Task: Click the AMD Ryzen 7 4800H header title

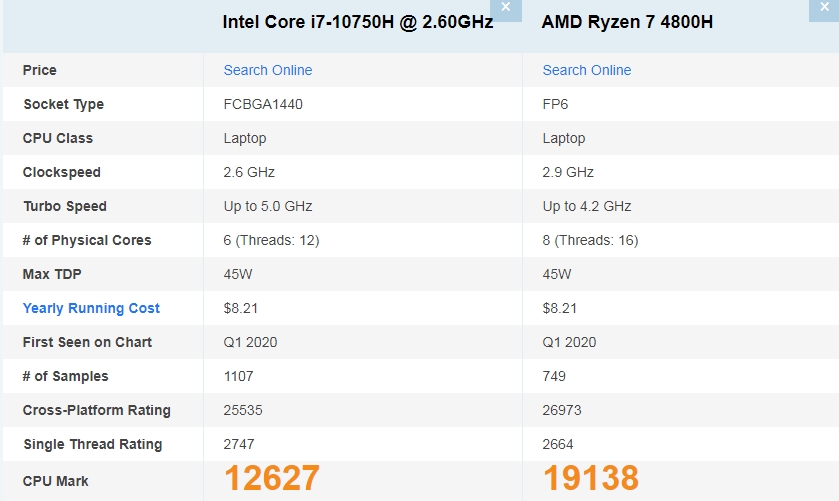Action: pyautogui.click(x=627, y=22)
